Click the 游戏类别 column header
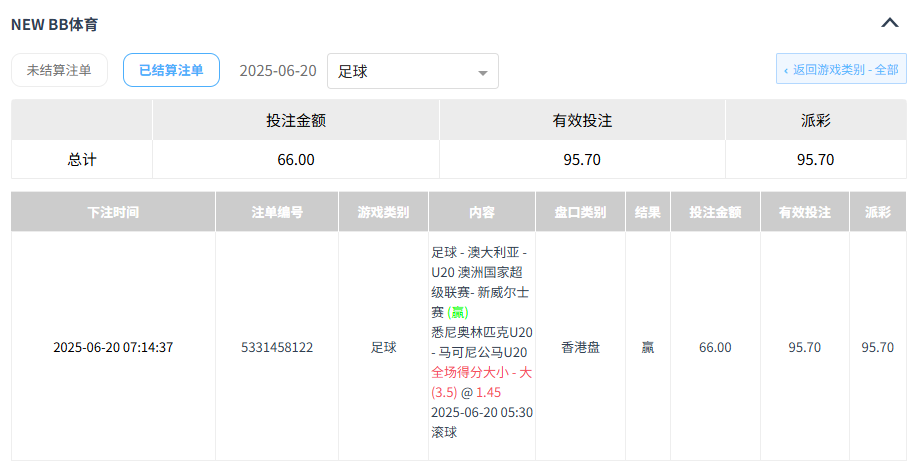 (x=383, y=212)
